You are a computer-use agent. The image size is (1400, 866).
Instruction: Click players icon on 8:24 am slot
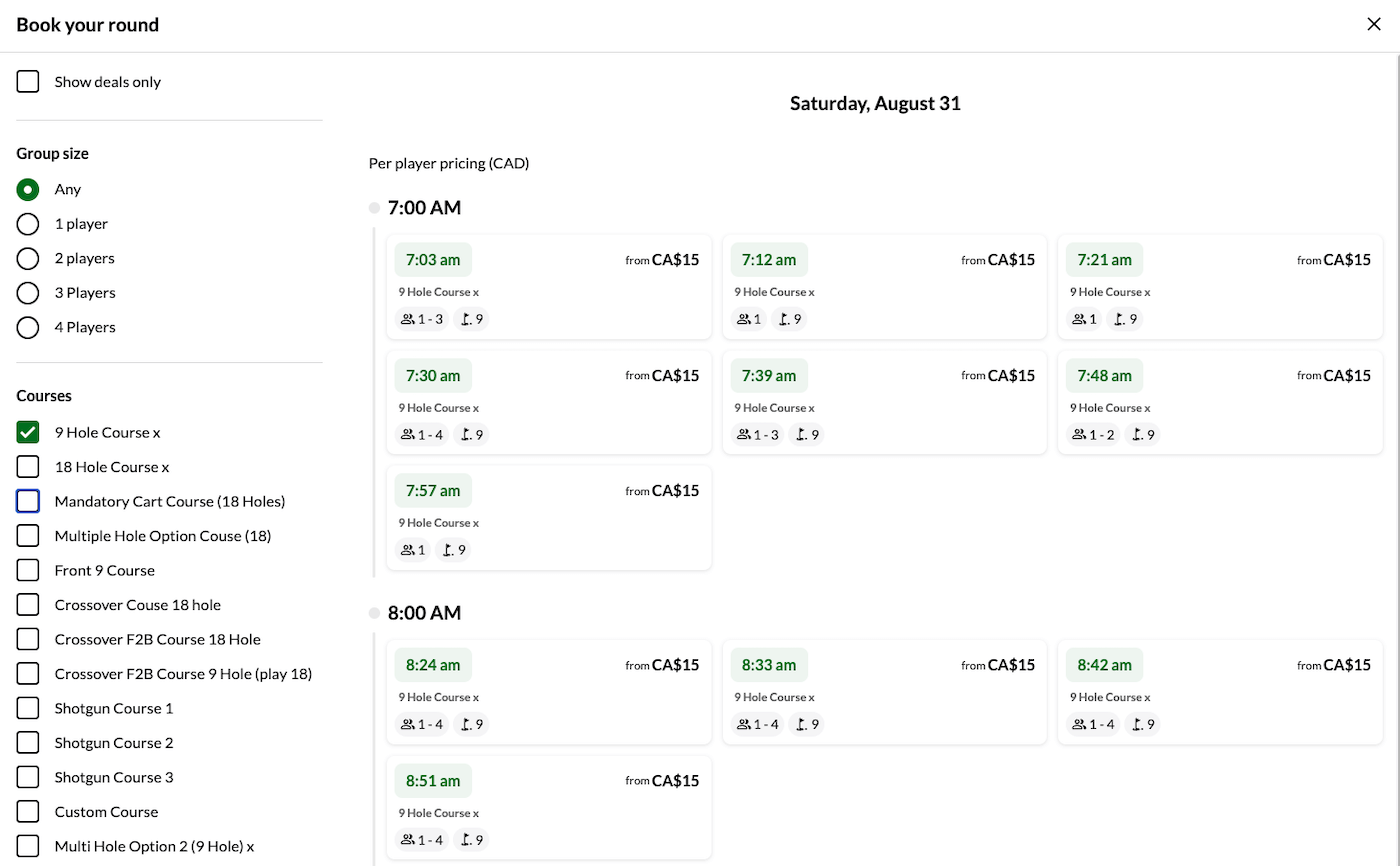(407, 724)
